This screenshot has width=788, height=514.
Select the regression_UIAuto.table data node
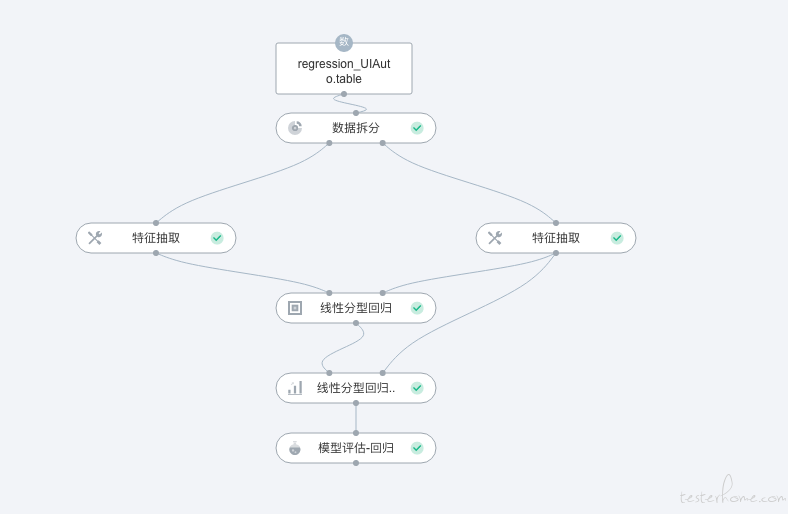point(344,70)
